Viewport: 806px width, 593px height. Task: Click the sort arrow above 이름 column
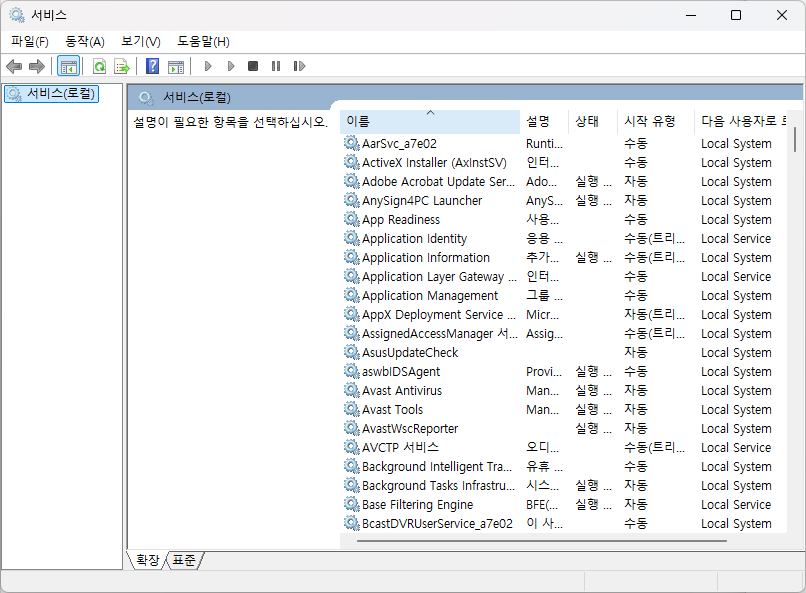[x=431, y=113]
